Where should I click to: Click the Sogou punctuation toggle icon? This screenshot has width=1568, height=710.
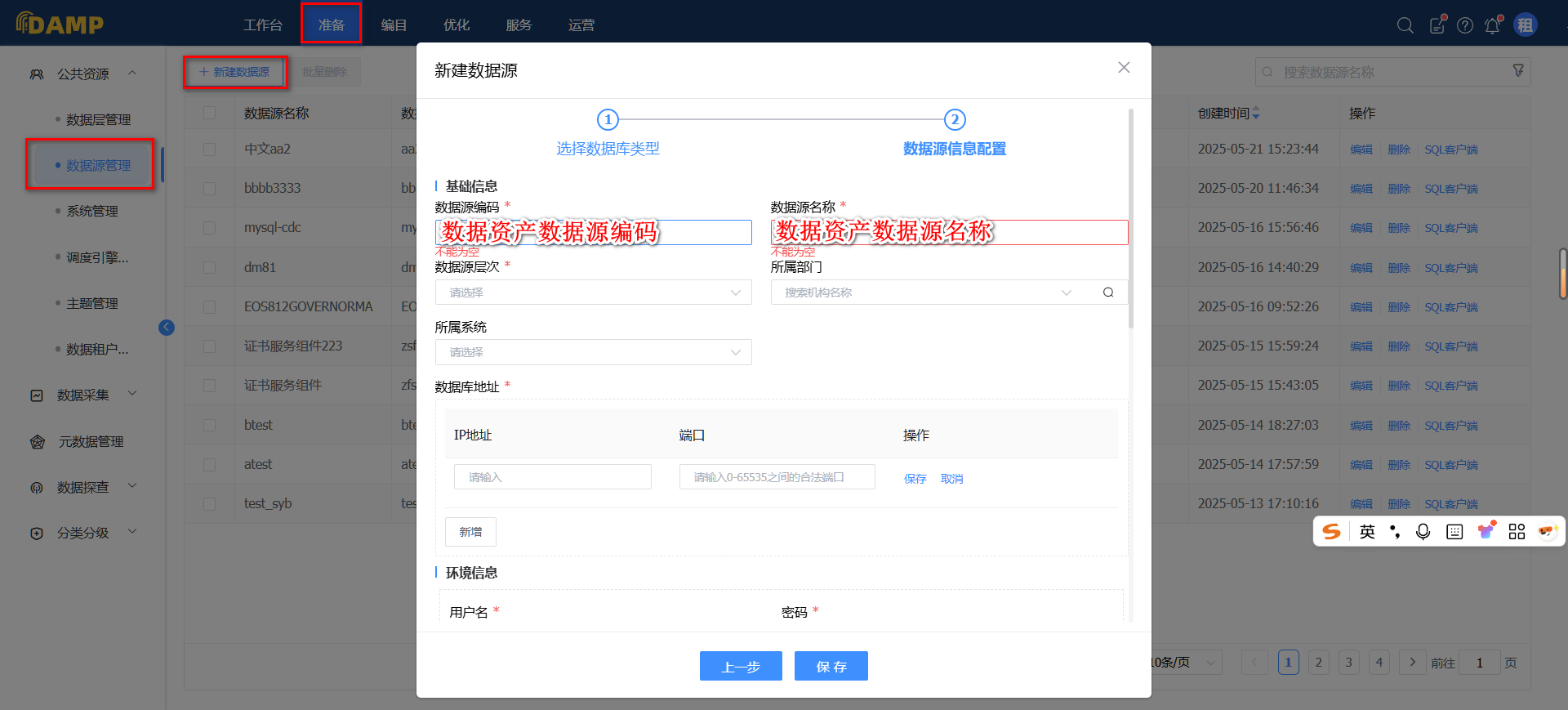[1395, 532]
